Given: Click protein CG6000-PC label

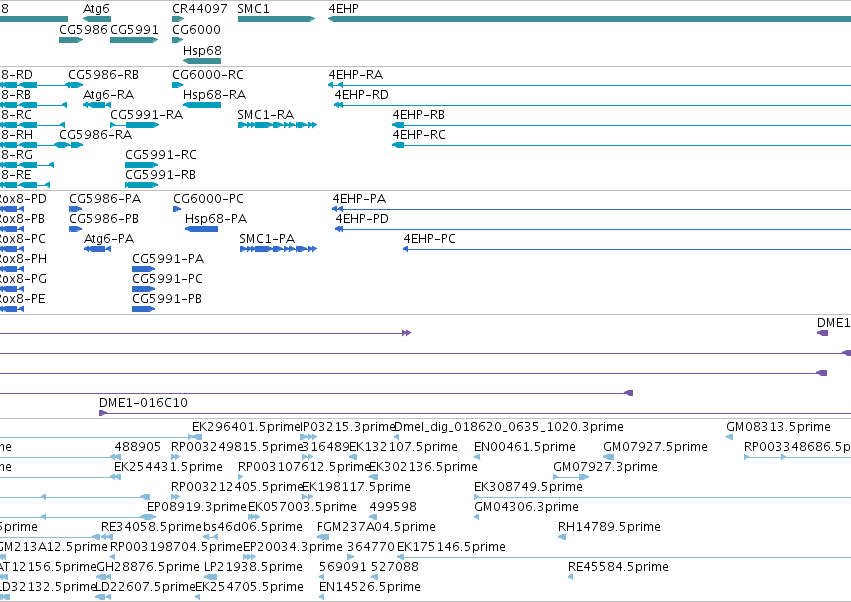Looking at the screenshot, I should point(208,199).
